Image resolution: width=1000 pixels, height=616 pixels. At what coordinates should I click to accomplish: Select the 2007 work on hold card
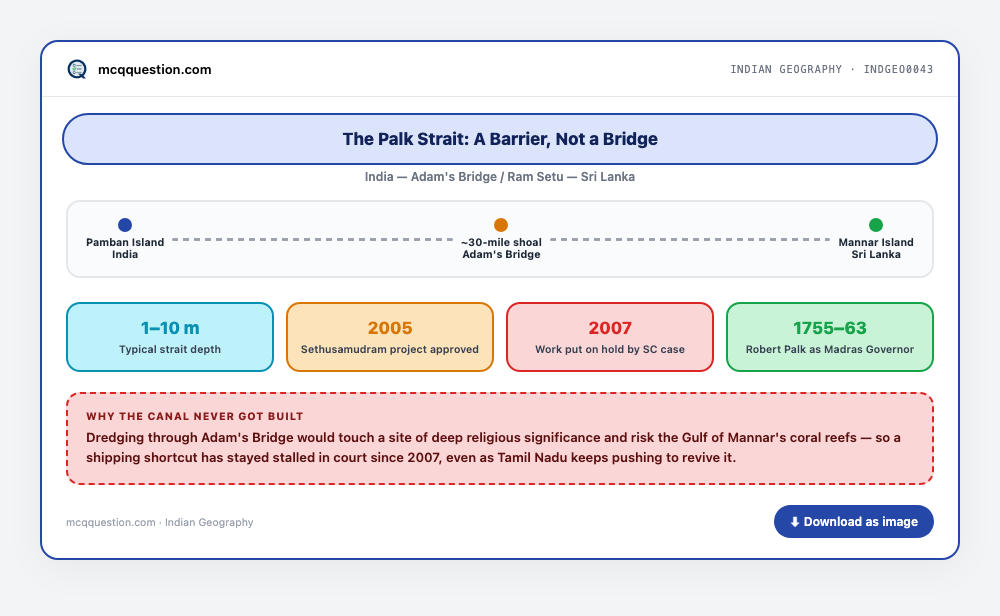(x=610, y=337)
